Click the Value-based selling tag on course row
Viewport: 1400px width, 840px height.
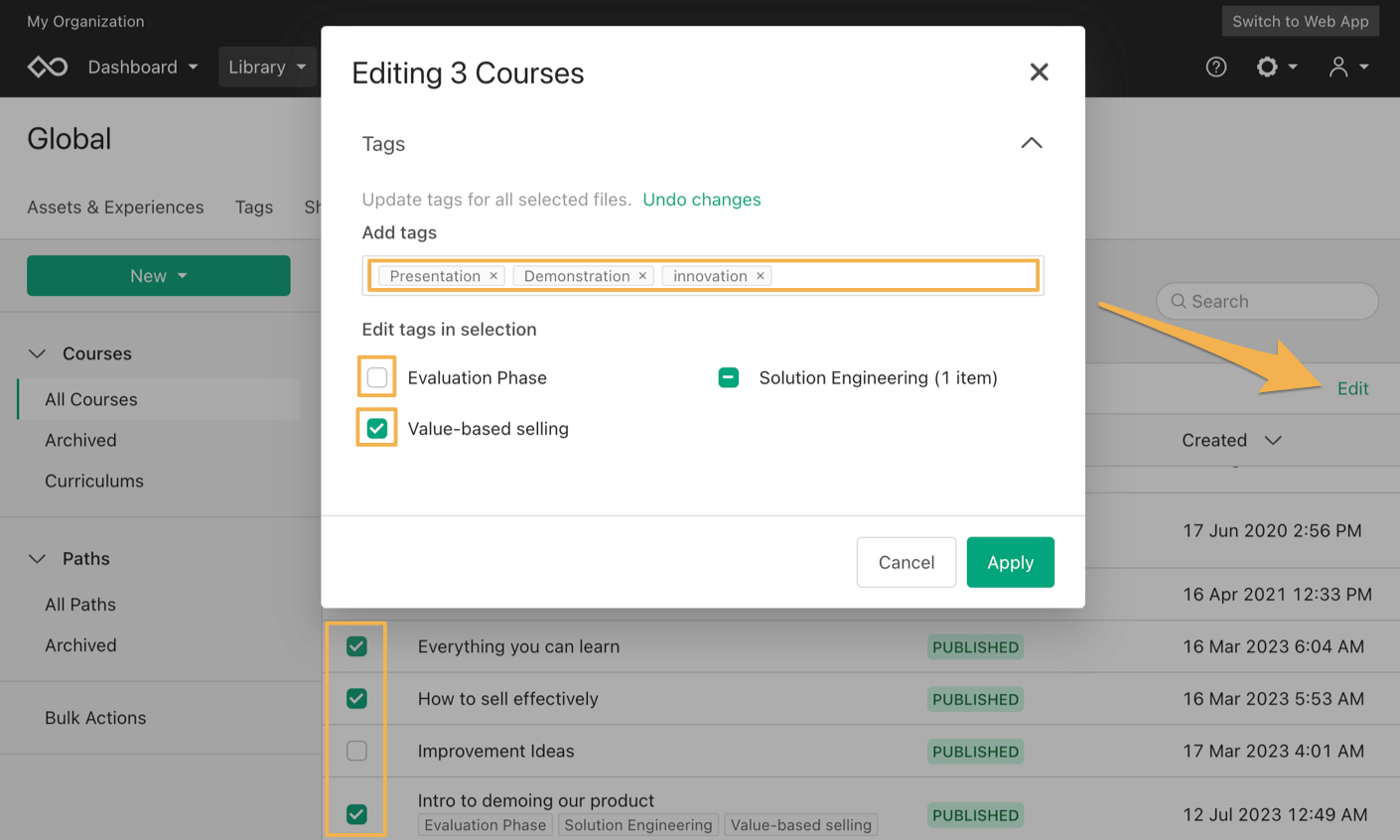pos(800,825)
